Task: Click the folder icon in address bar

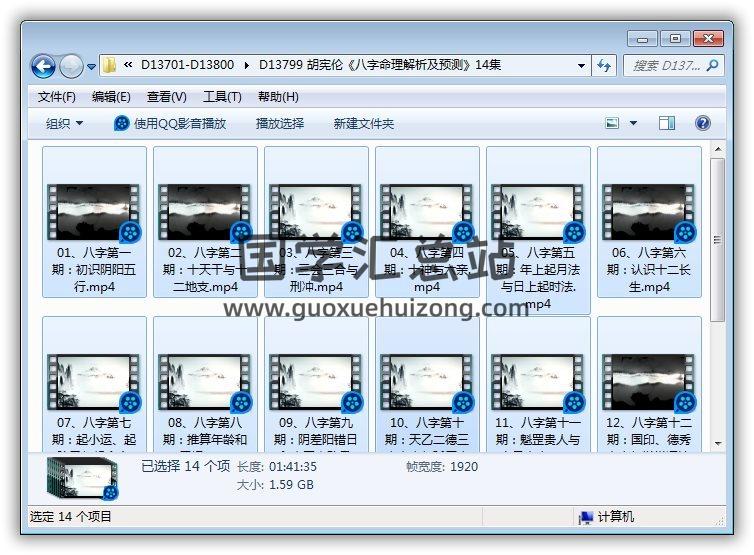Action: click(110, 66)
